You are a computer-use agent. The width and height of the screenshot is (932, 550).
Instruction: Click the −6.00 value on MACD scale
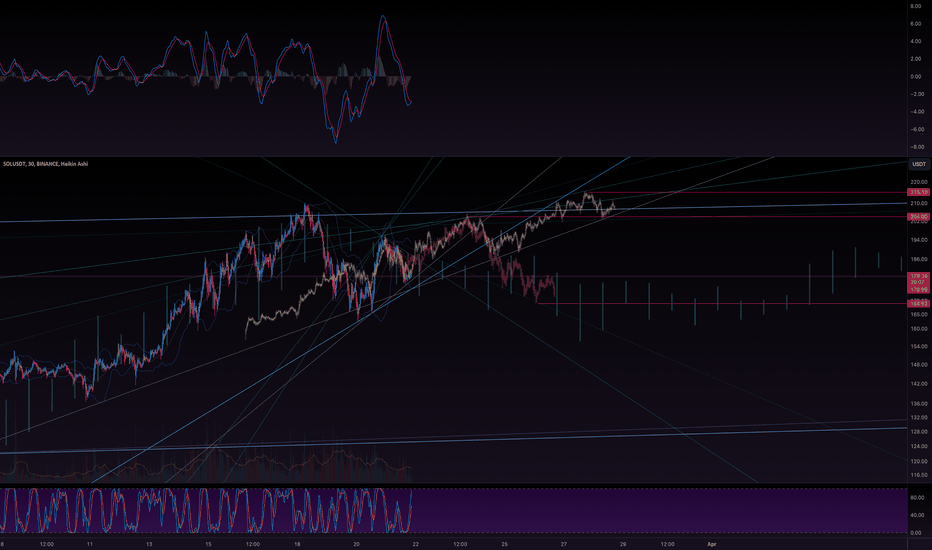tap(916, 129)
